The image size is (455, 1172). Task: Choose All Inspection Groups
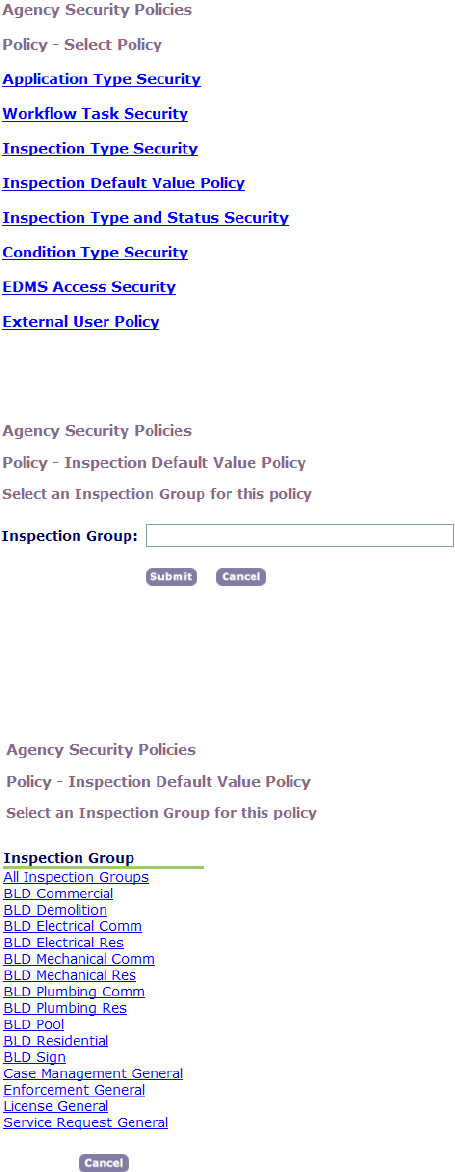[x=76, y=878]
